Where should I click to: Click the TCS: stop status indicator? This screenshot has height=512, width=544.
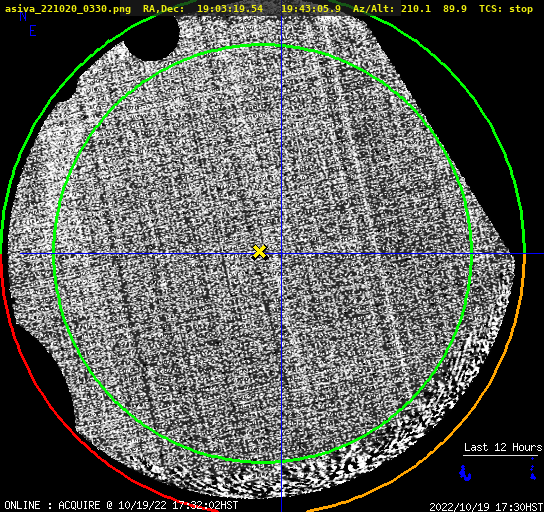pyautogui.click(x=505, y=9)
